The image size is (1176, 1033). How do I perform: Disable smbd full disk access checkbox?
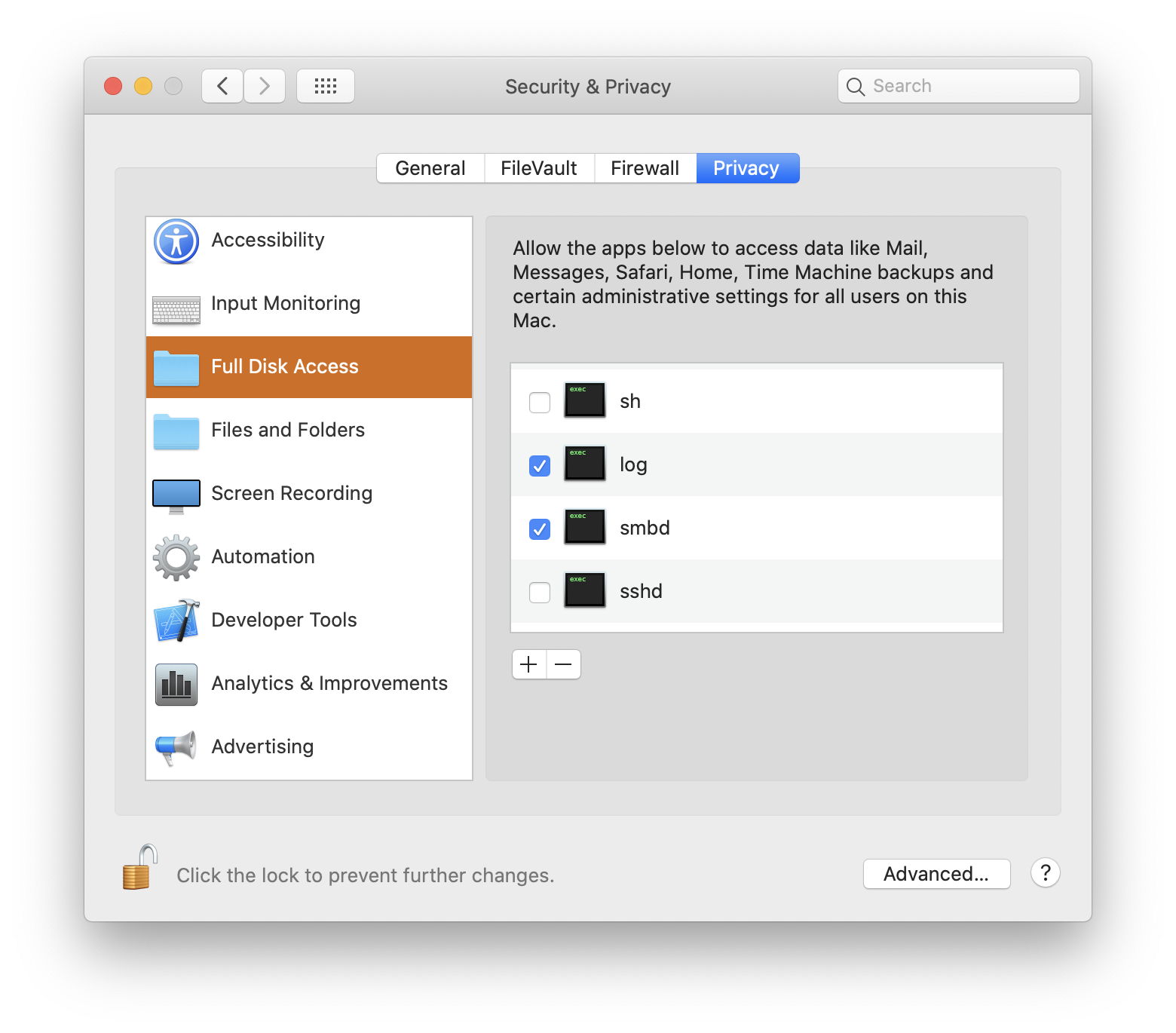pos(540,529)
